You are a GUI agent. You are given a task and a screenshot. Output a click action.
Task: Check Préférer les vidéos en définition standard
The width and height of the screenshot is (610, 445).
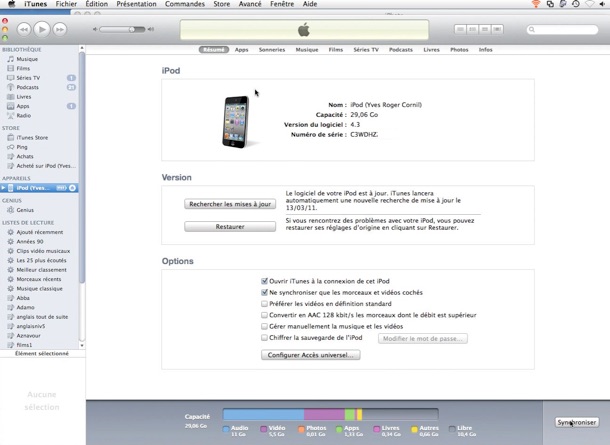tap(265, 303)
